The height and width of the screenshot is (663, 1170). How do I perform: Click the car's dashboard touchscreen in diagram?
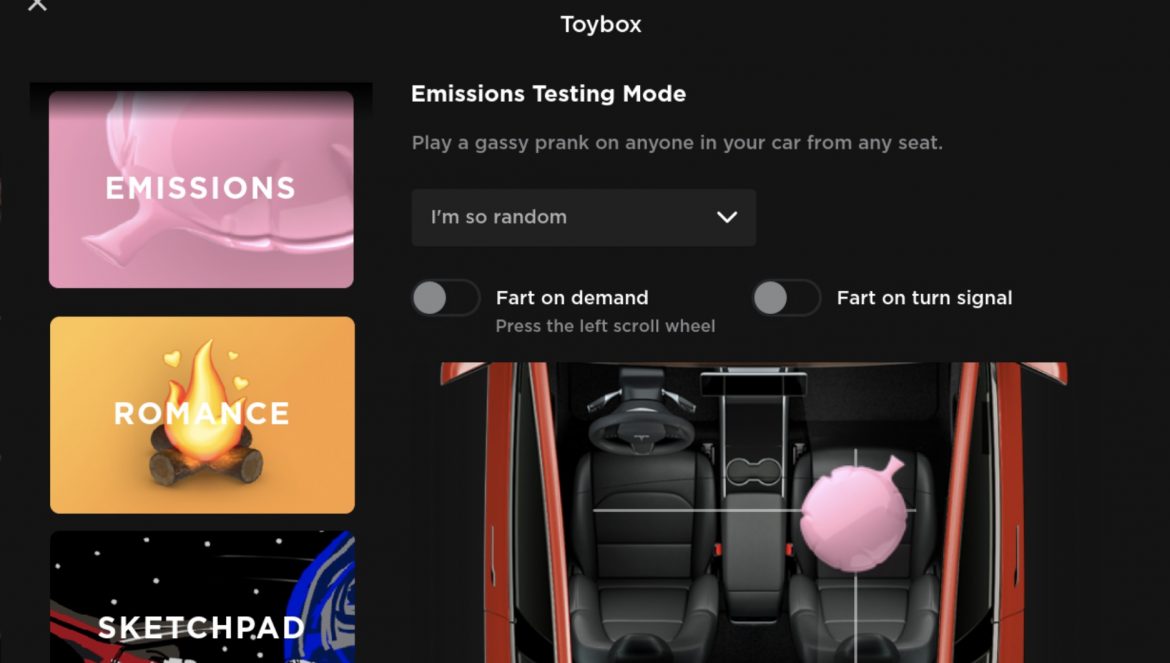753,383
